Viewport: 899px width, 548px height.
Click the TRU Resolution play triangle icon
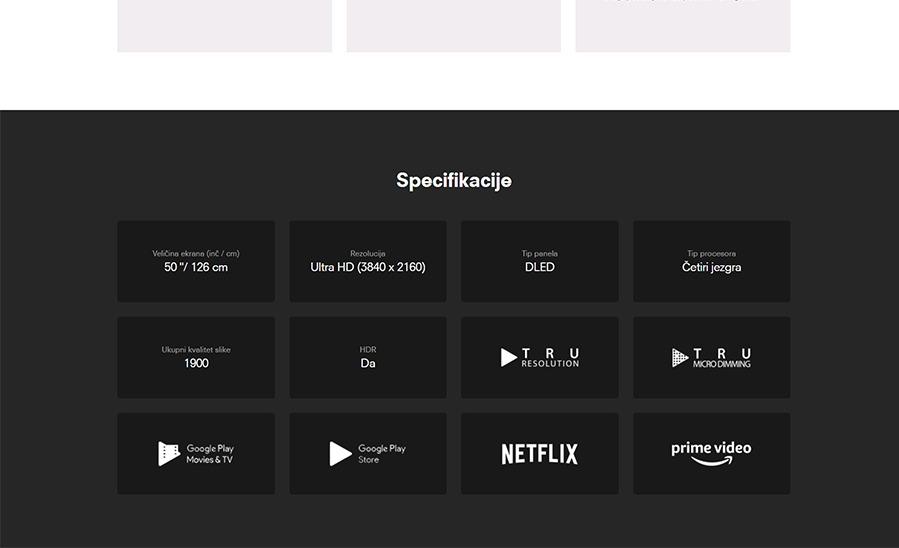click(x=509, y=358)
